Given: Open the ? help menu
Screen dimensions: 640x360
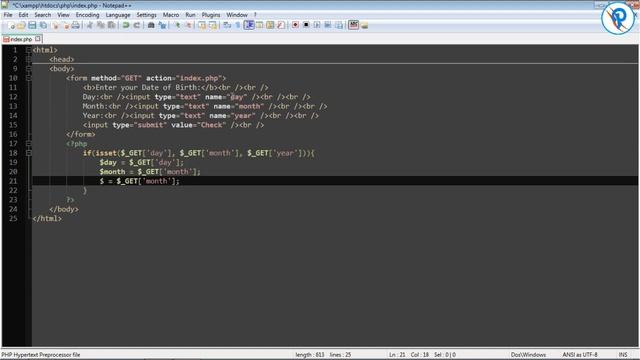Looking at the screenshot, I should tap(255, 15).
